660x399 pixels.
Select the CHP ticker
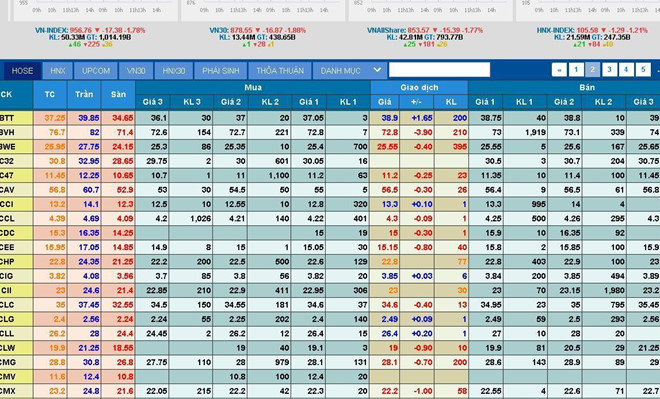pos(7,261)
